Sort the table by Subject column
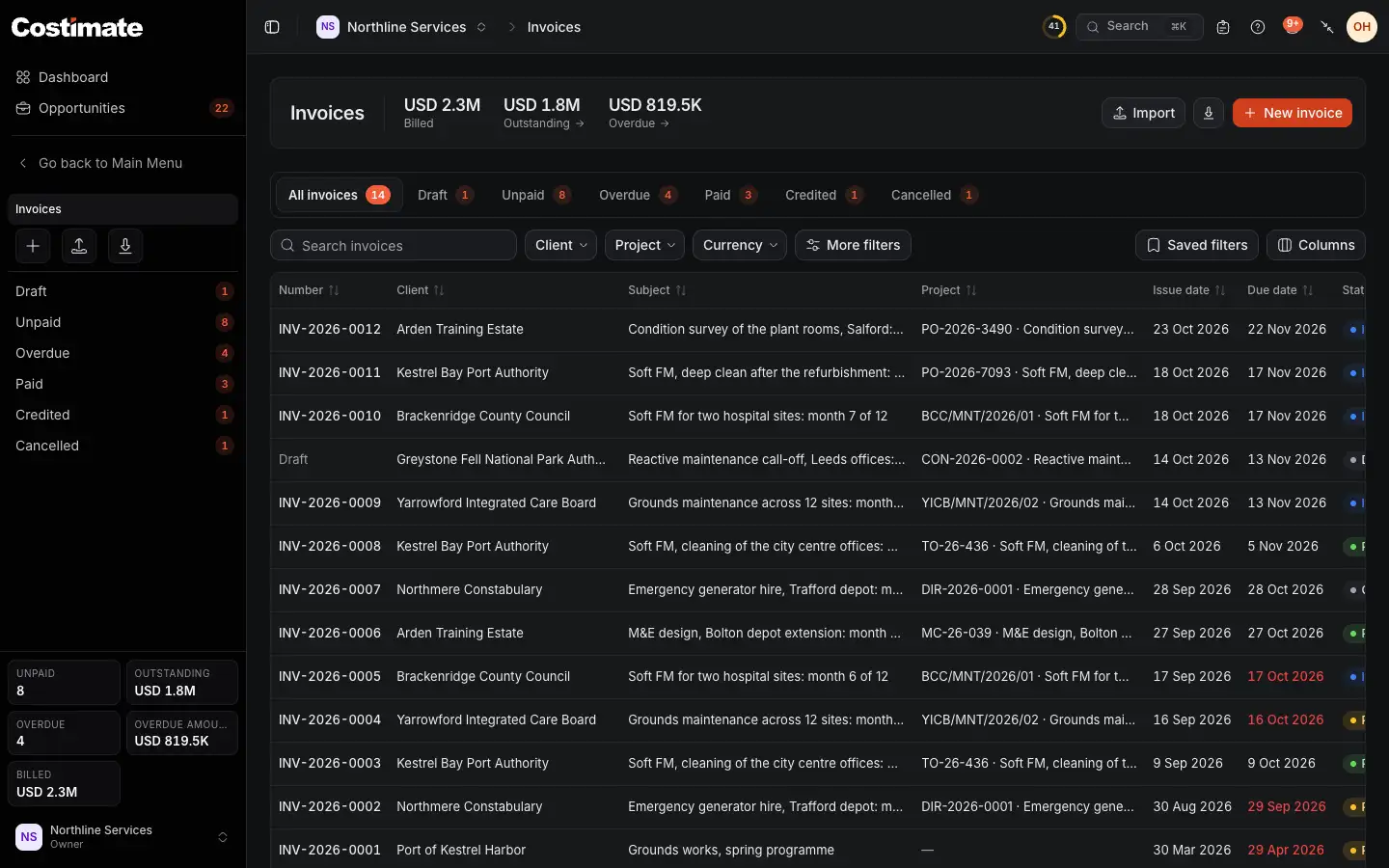Viewport: 1389px width, 868px height. 656,290
